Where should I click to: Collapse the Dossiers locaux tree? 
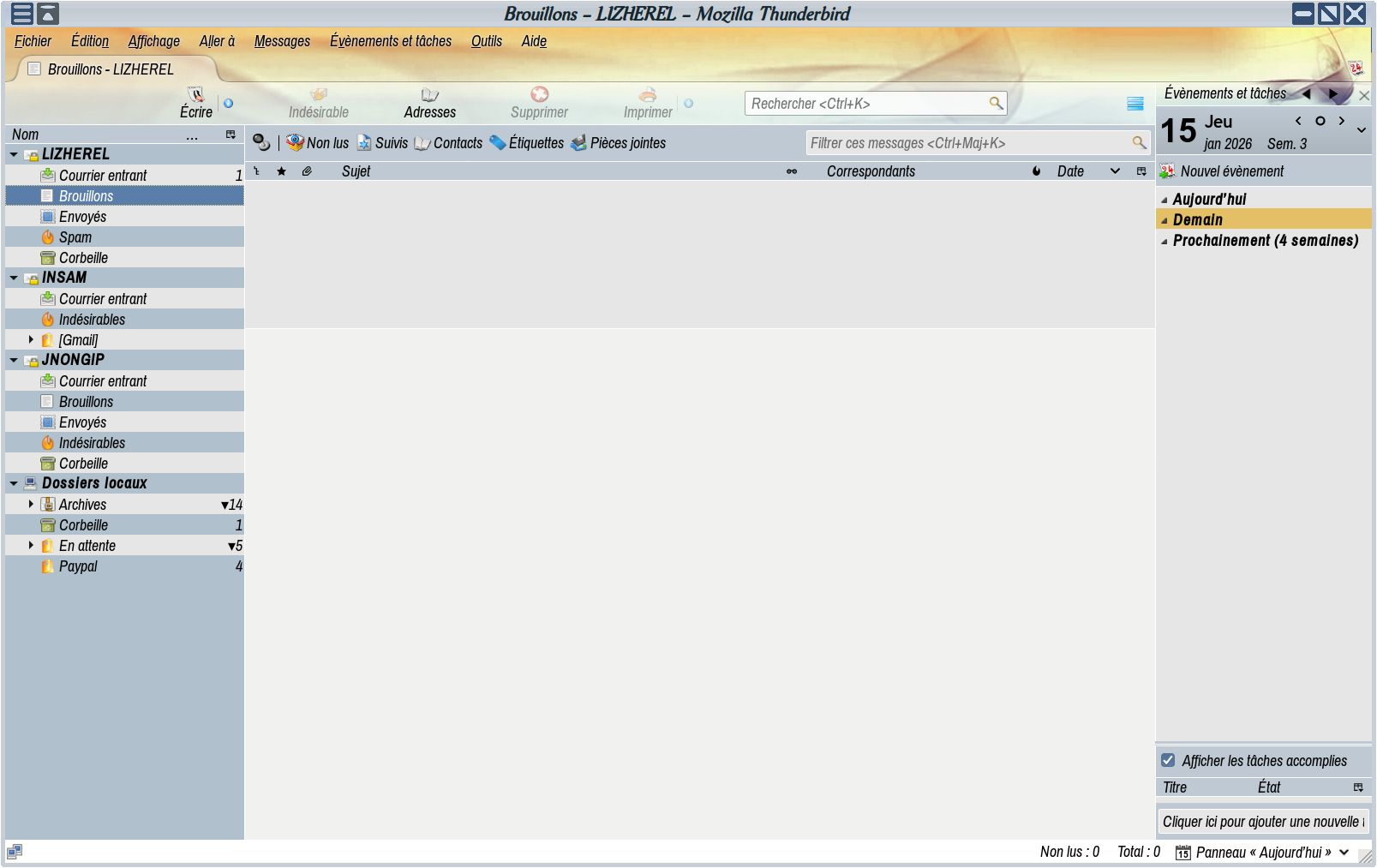[14, 484]
